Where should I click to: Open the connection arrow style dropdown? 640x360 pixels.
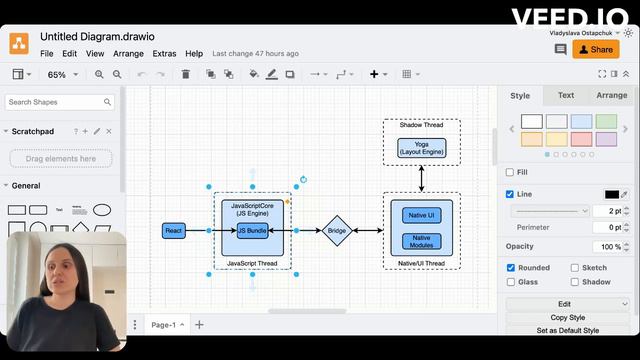coord(319,74)
